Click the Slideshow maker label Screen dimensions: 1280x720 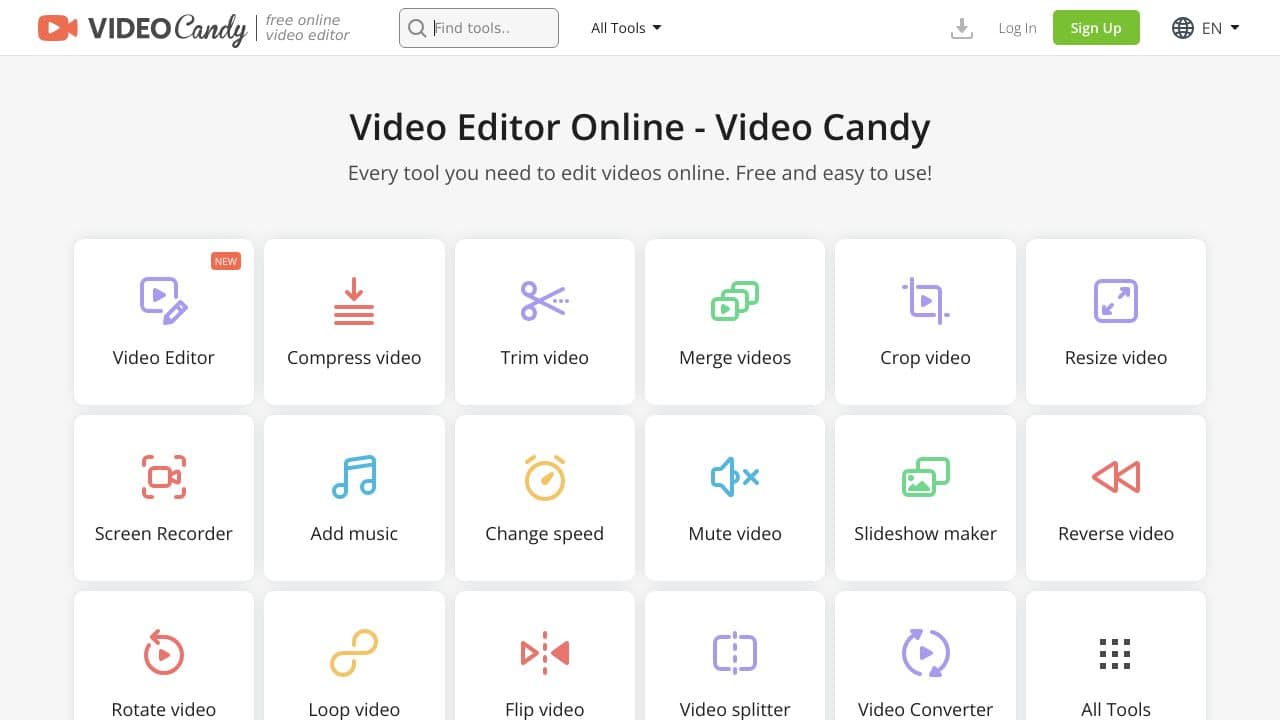926,533
